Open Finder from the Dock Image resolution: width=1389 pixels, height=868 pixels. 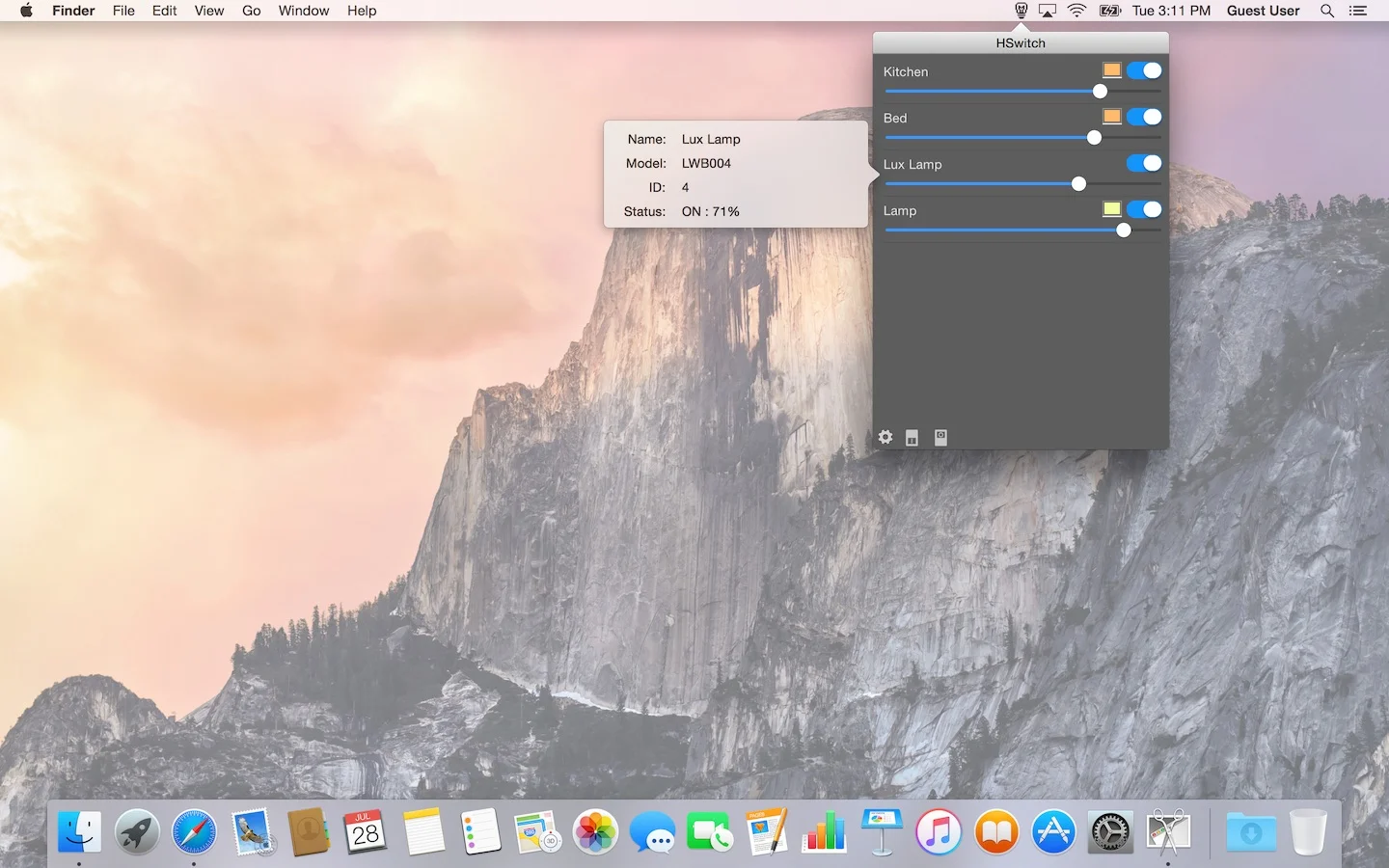[79, 831]
